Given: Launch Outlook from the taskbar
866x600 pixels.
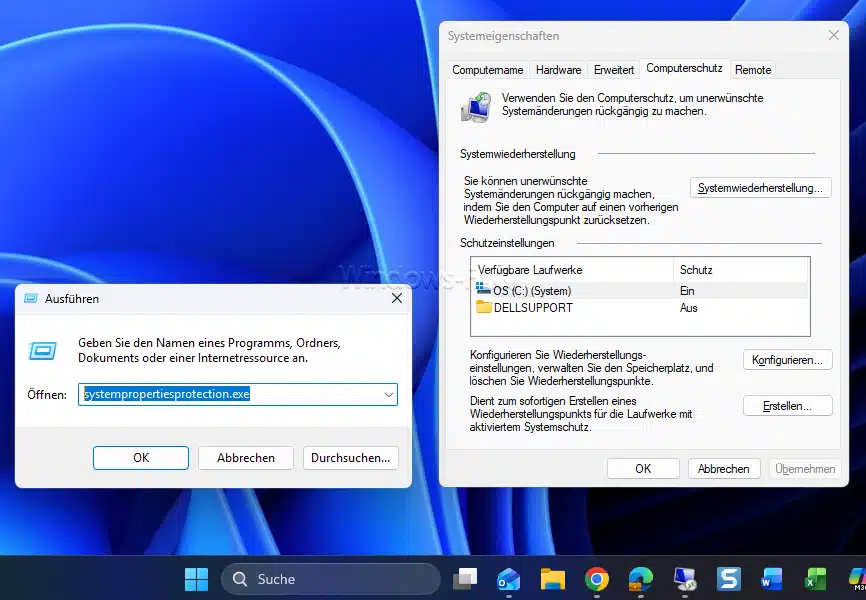Looking at the screenshot, I should (509, 579).
